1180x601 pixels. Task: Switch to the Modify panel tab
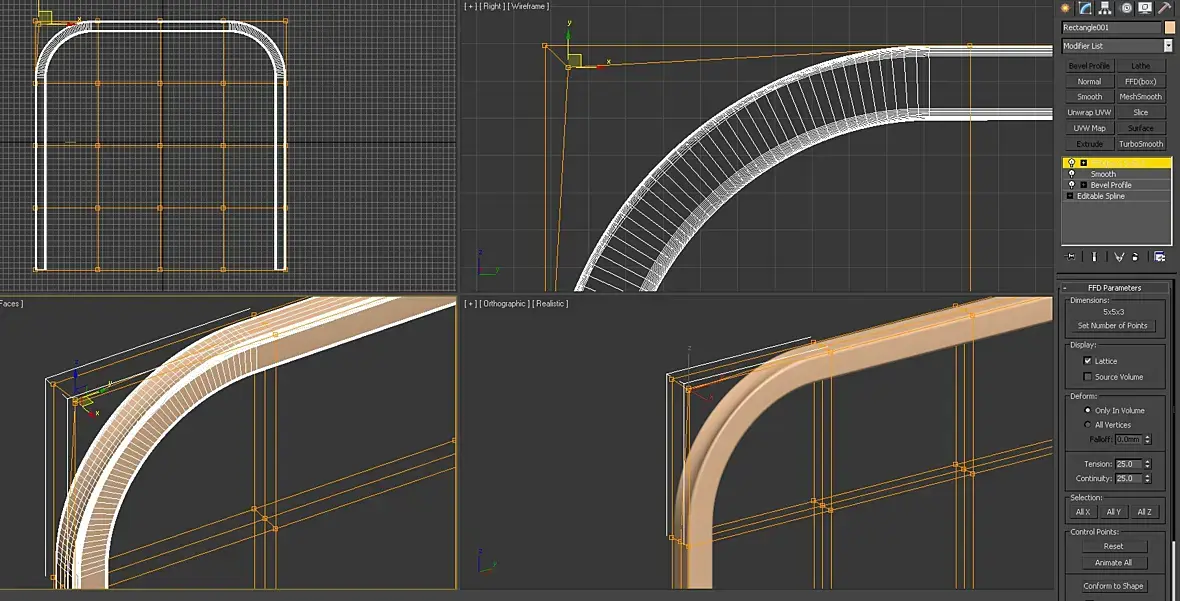[x=1085, y=7]
